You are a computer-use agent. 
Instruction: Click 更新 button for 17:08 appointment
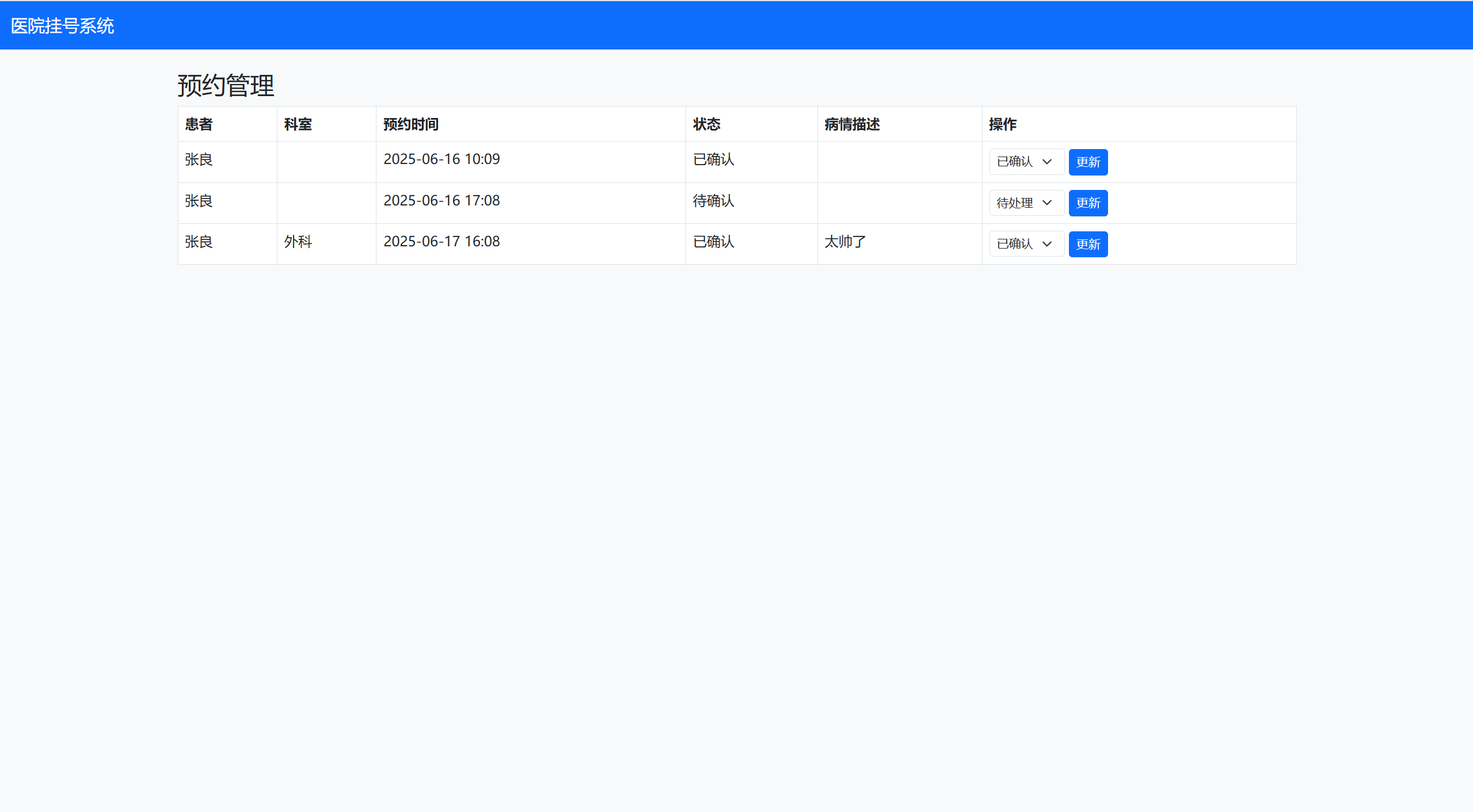click(1087, 203)
